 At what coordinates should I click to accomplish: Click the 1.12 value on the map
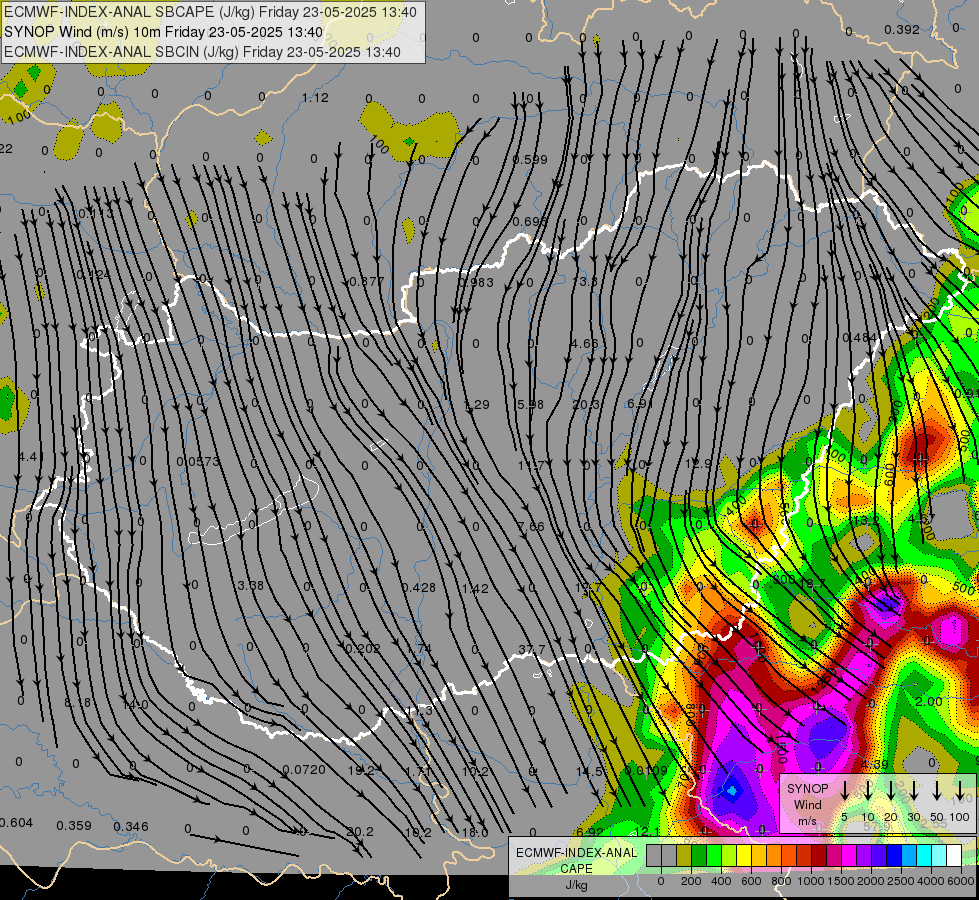(x=315, y=97)
